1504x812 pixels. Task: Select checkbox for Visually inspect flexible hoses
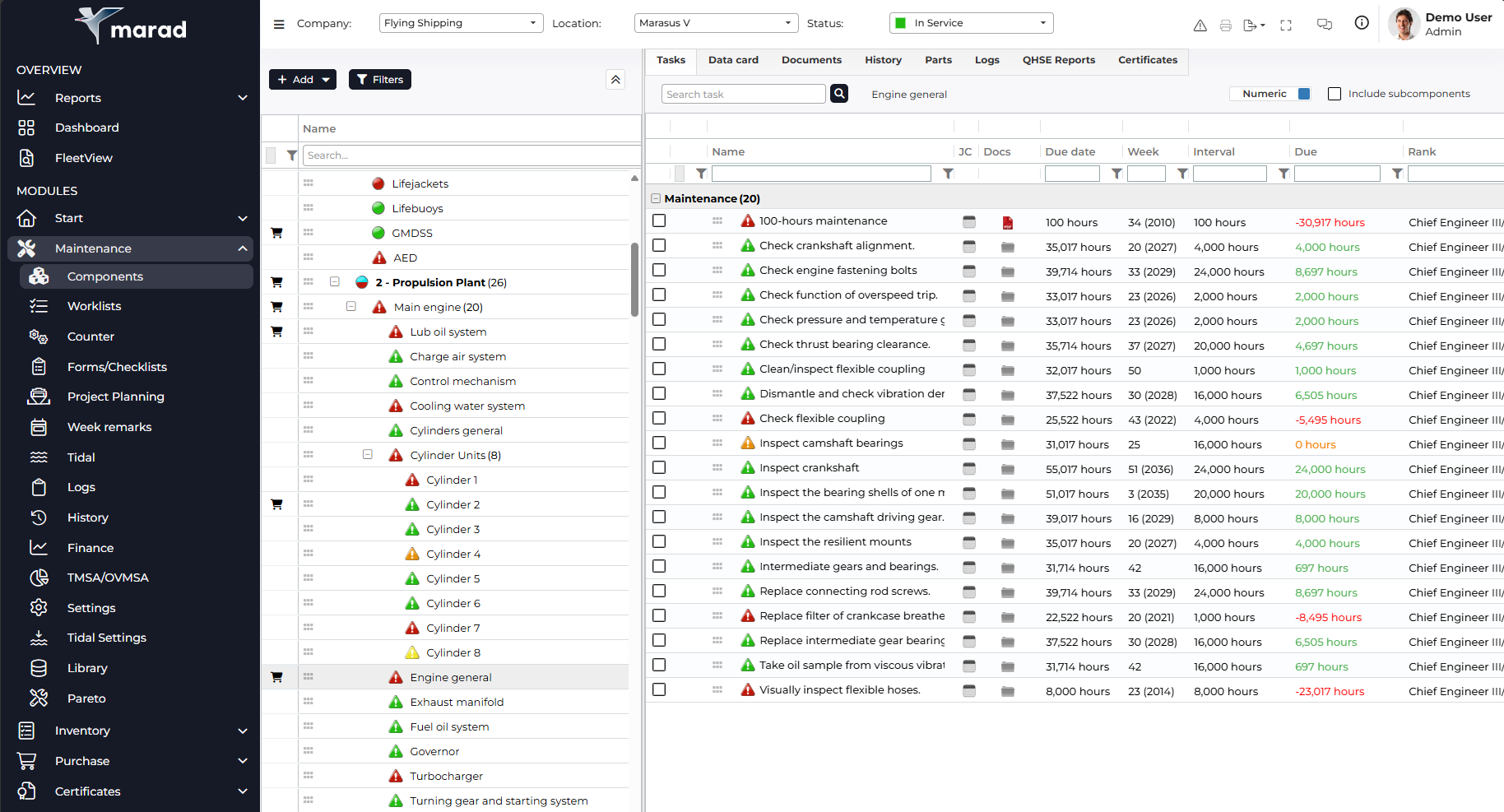pyautogui.click(x=659, y=690)
